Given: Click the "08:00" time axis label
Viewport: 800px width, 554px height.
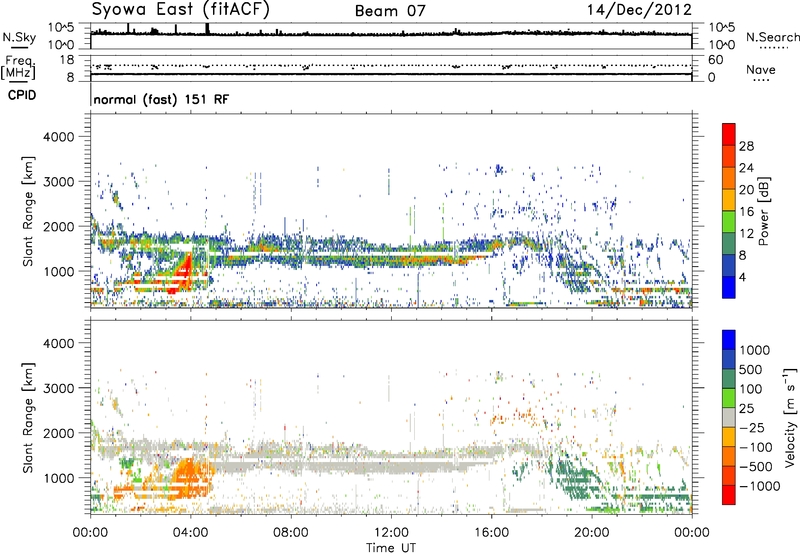Looking at the screenshot, I should point(291,533).
